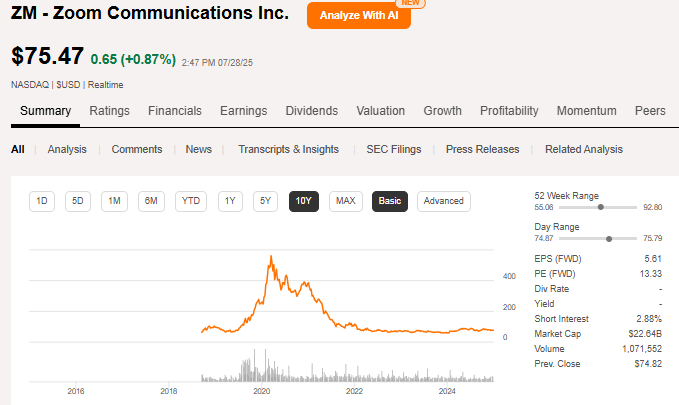Click the price peak on the chart line

pyautogui.click(x=271, y=257)
